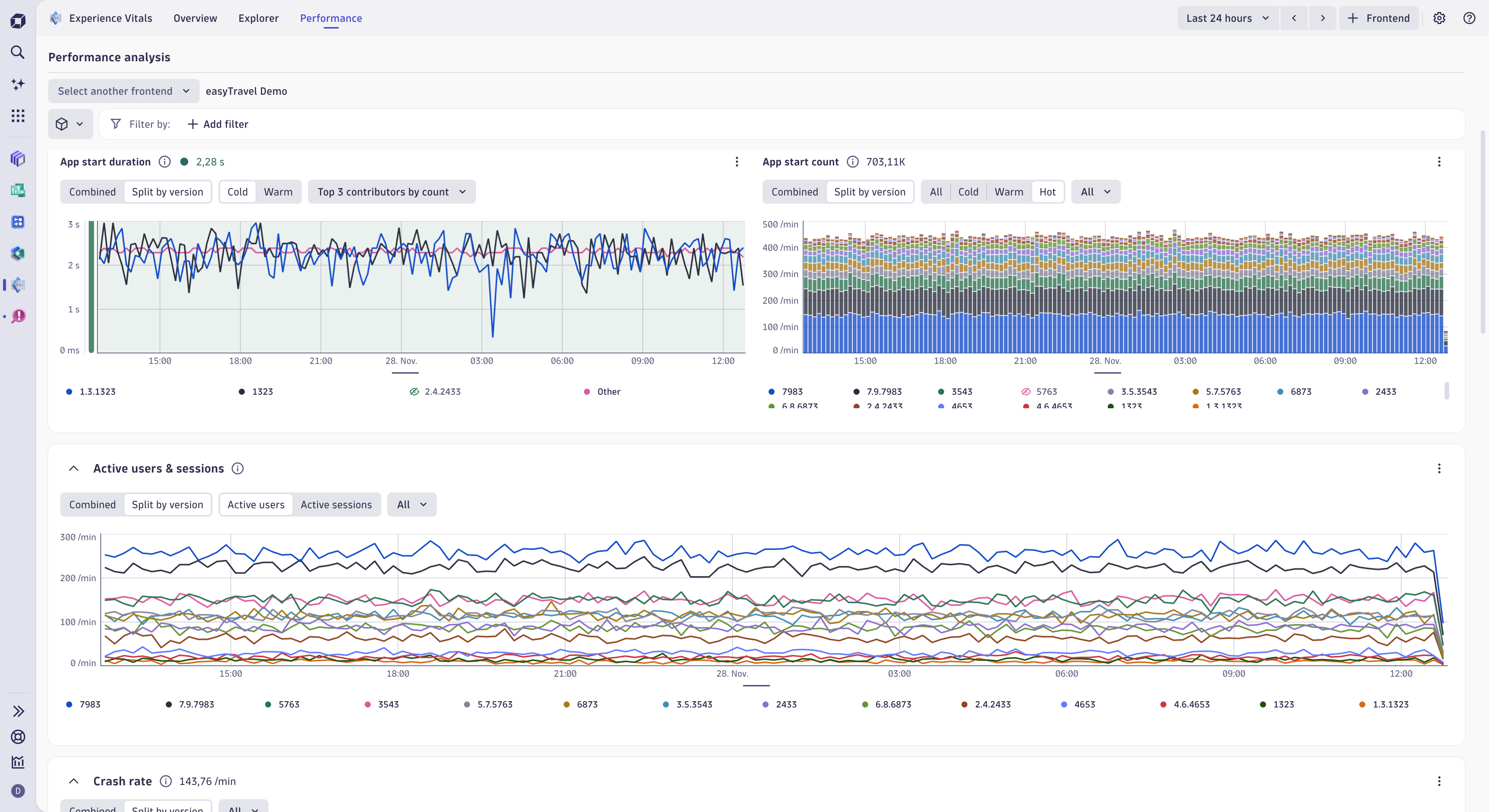
Task: Go to previous timeframe arrow
Action: click(x=1293, y=18)
